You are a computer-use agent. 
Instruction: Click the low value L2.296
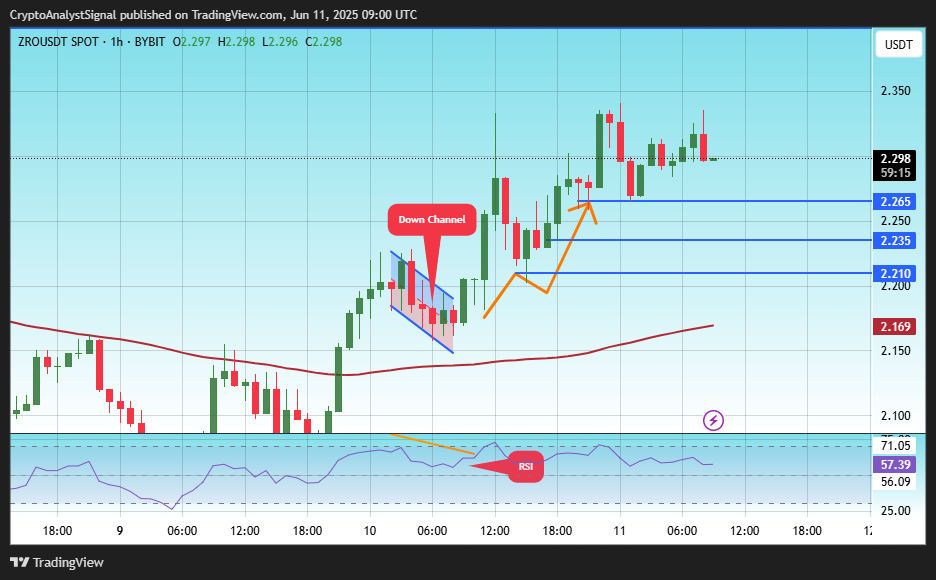pyautogui.click(x=280, y=42)
